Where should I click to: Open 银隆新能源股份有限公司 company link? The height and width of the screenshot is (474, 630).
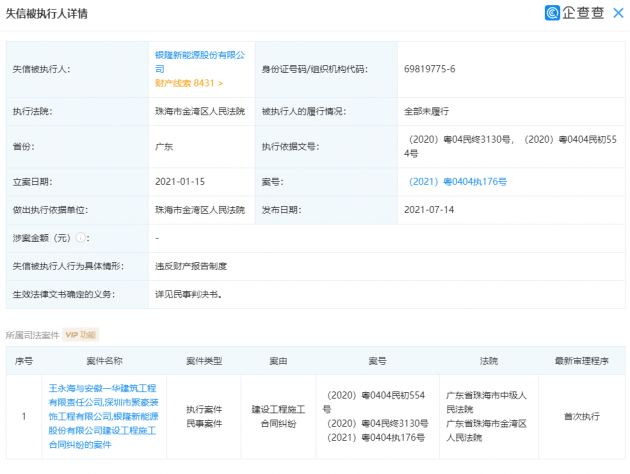click(200, 62)
